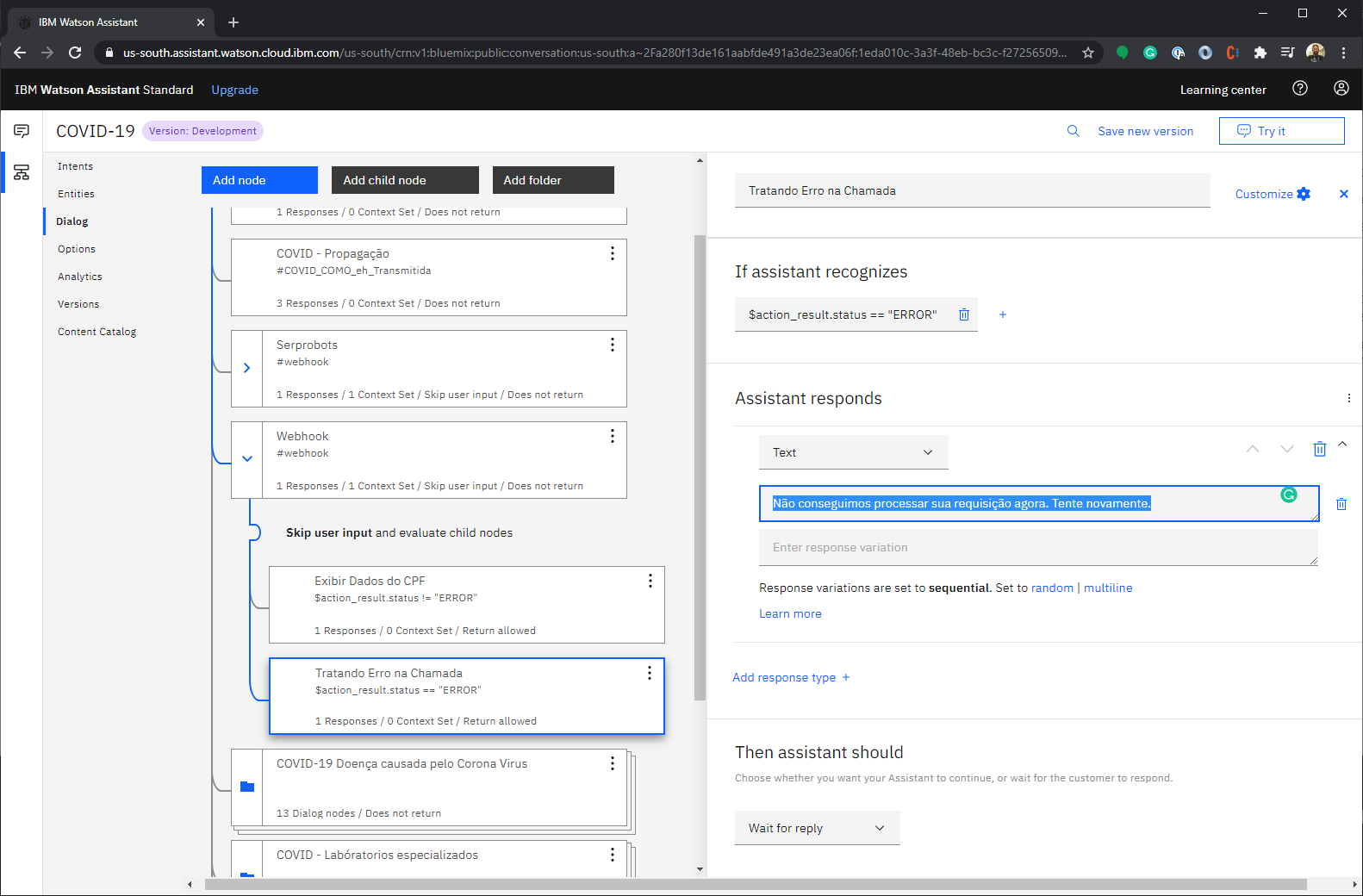
Task: Open the Options section
Action: pos(77,249)
